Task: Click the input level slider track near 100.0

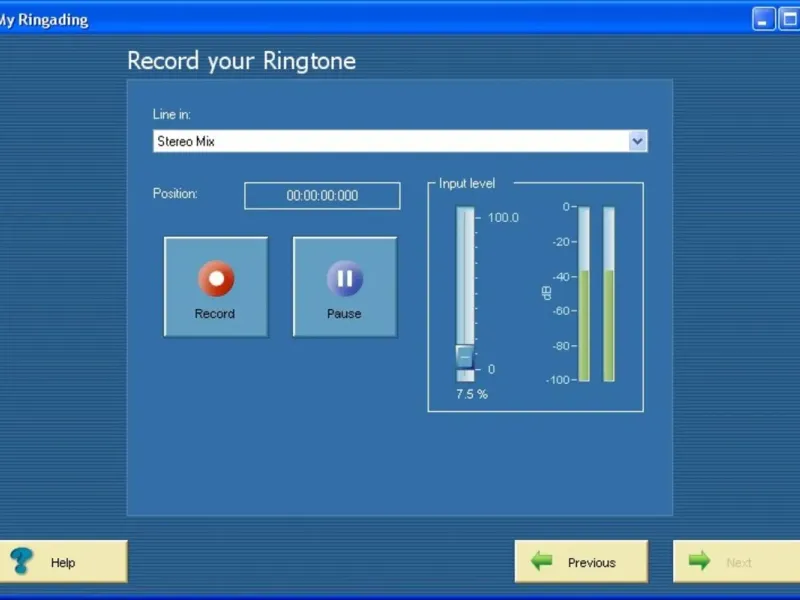Action: point(465,218)
